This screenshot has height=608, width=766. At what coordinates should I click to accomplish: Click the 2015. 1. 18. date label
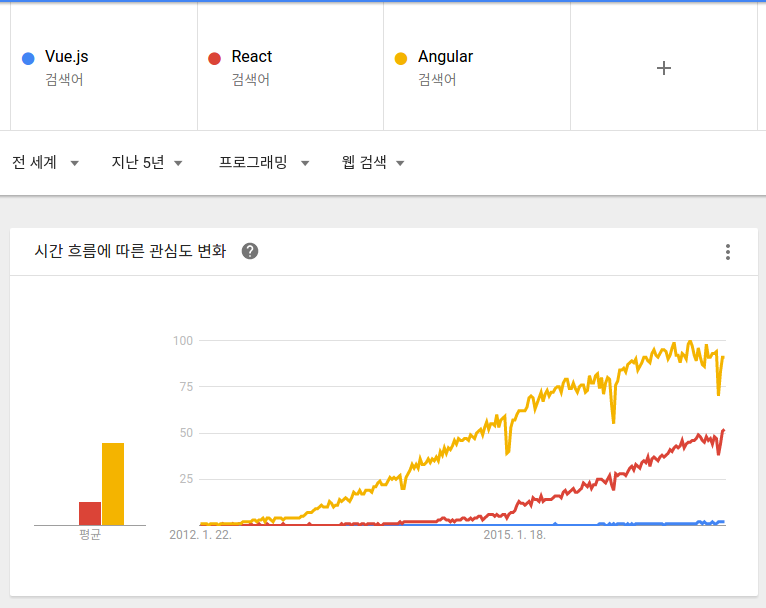tap(515, 535)
